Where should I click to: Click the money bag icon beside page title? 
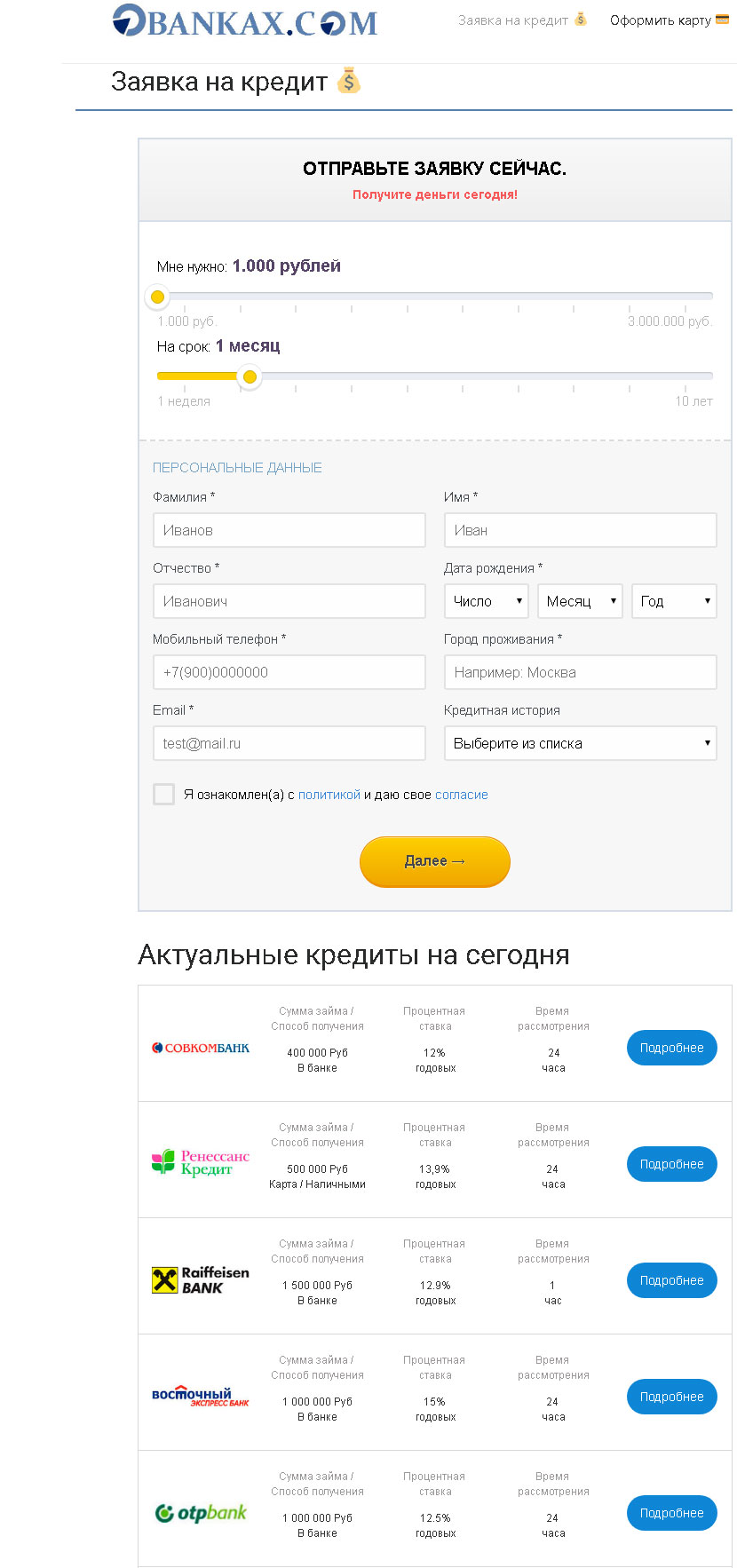pos(349,81)
